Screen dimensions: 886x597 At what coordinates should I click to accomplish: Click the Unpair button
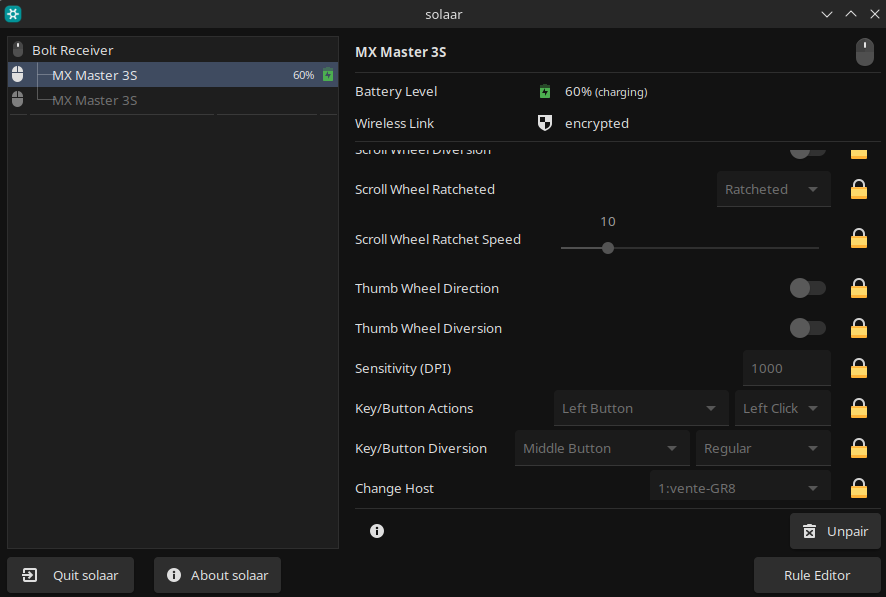835,531
